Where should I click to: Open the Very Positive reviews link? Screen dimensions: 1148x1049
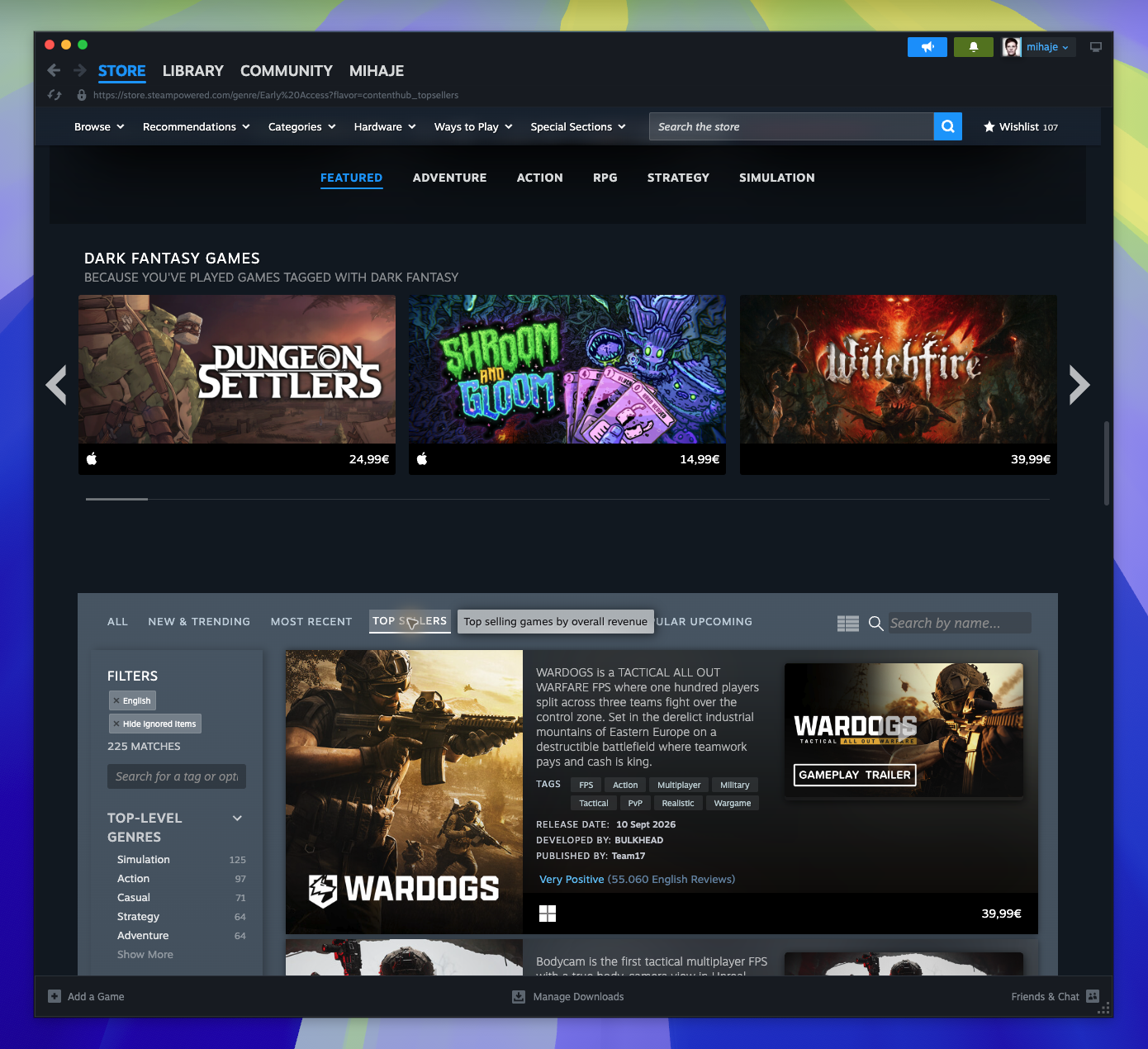click(637, 879)
